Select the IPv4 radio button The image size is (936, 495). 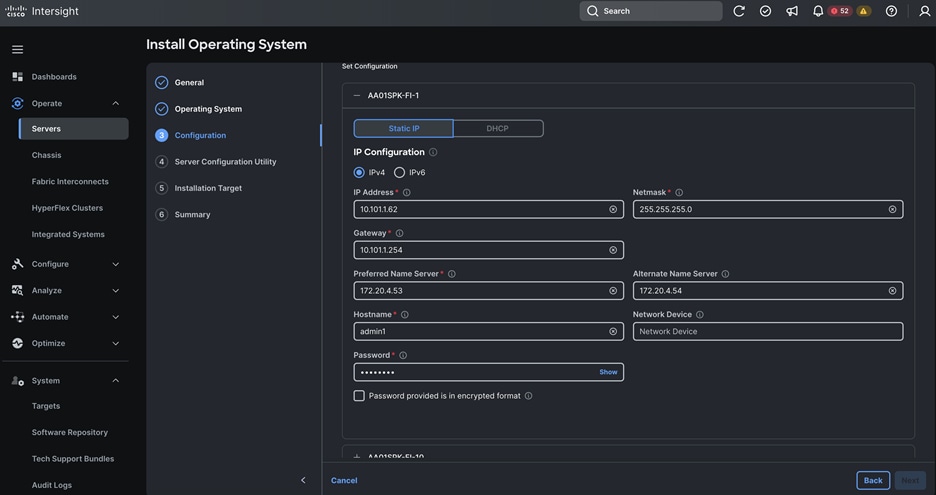pyautogui.click(x=359, y=172)
